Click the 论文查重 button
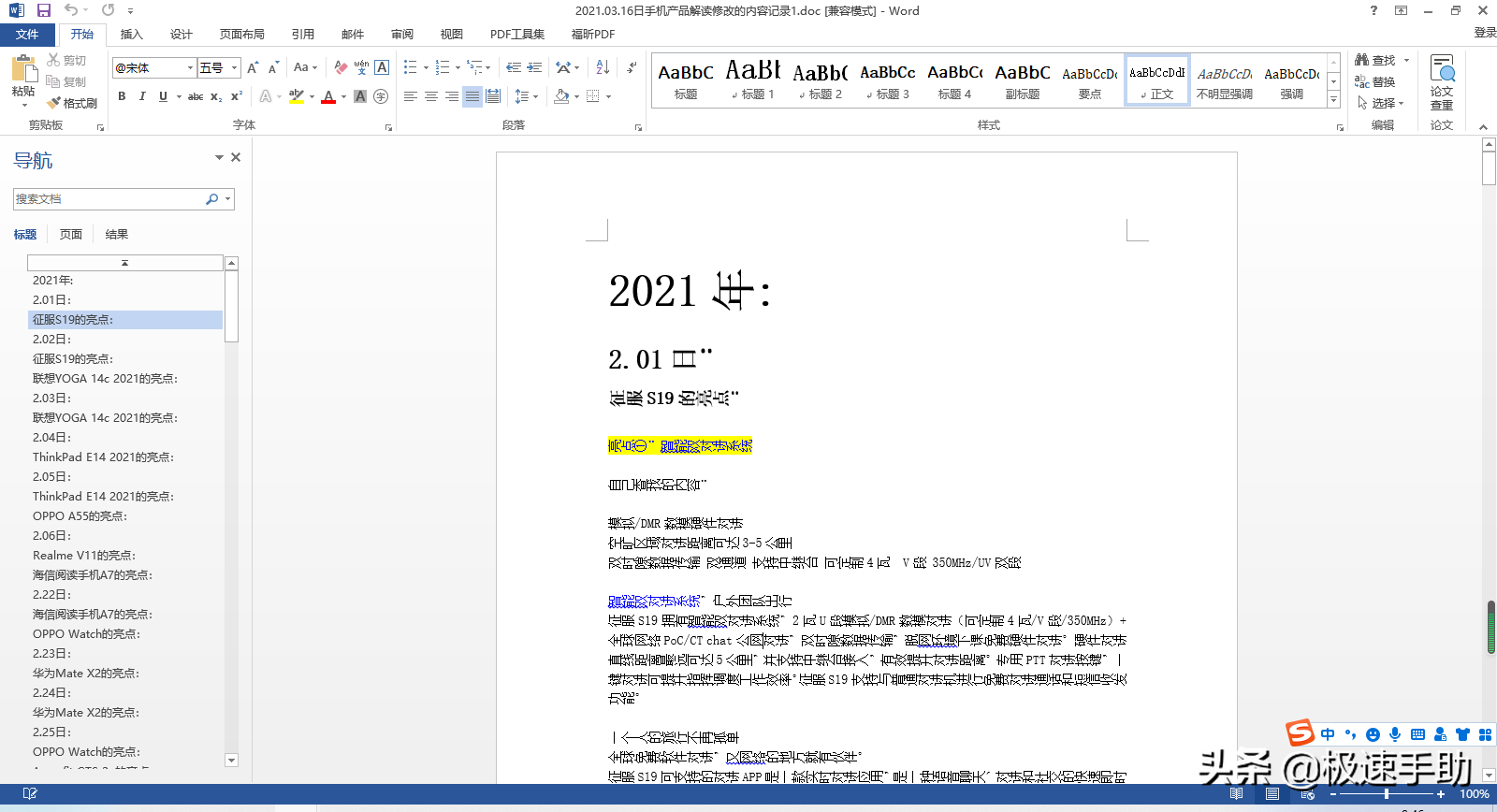Viewport: 1497px width, 812px height. pos(1442,82)
